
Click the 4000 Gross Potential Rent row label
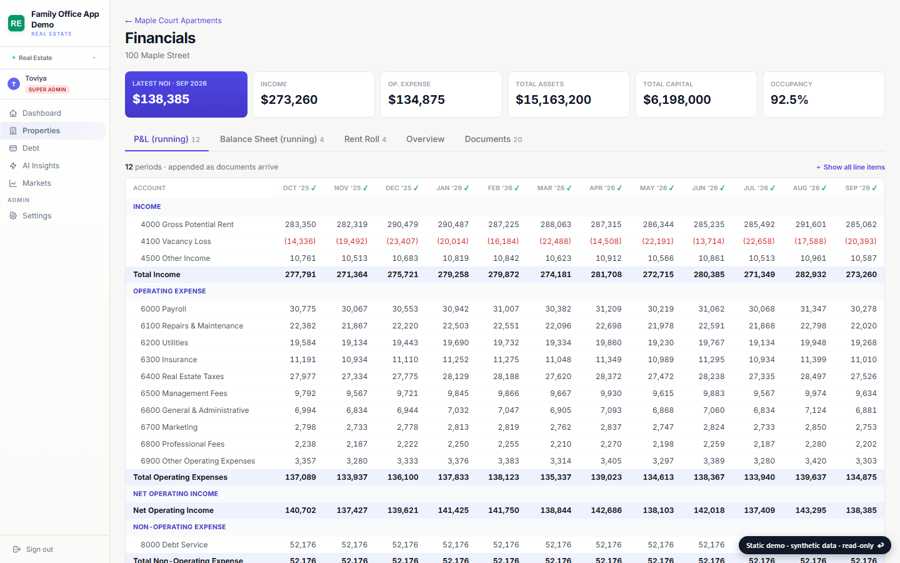point(187,224)
